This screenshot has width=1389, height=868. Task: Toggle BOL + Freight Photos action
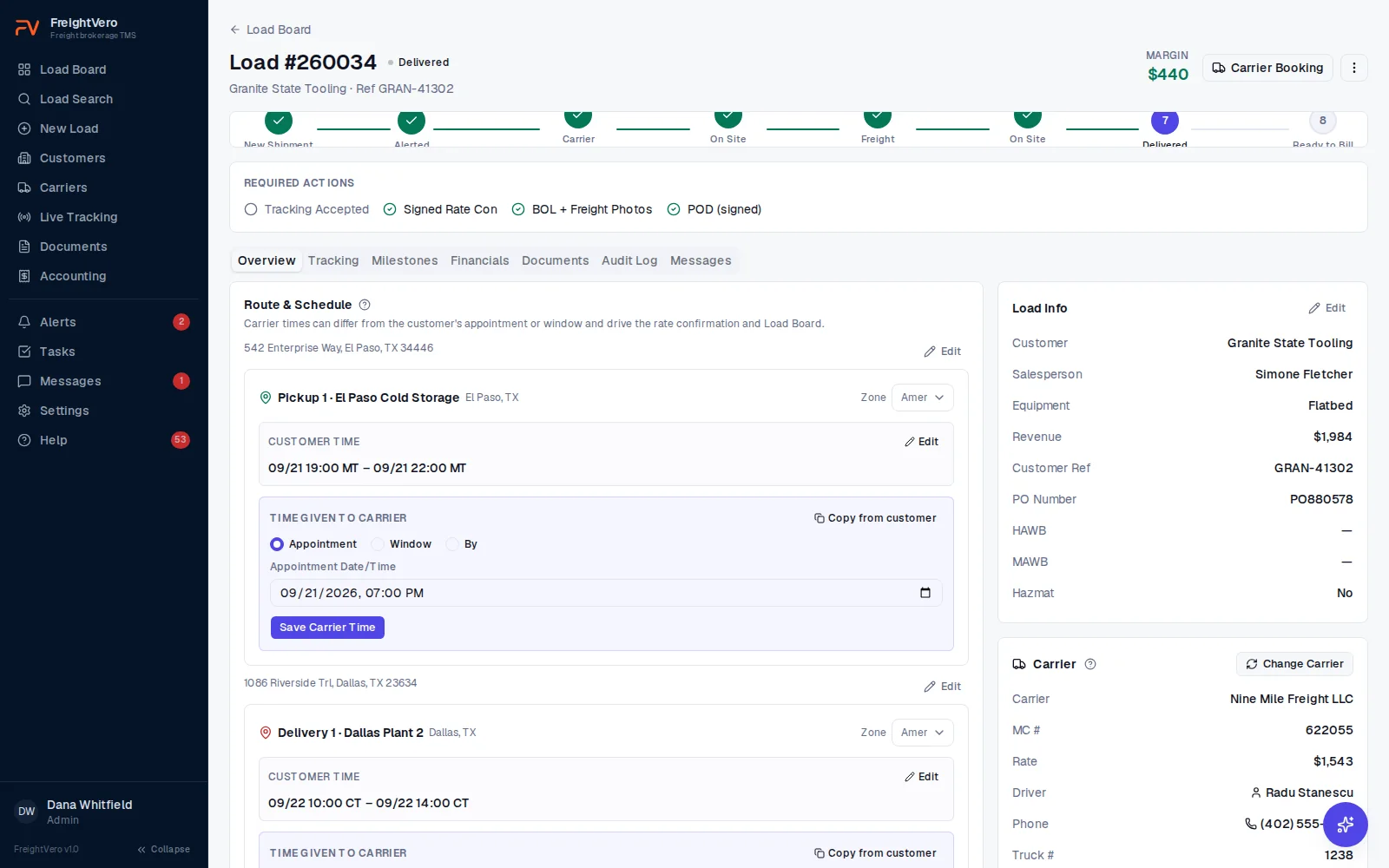click(x=582, y=209)
